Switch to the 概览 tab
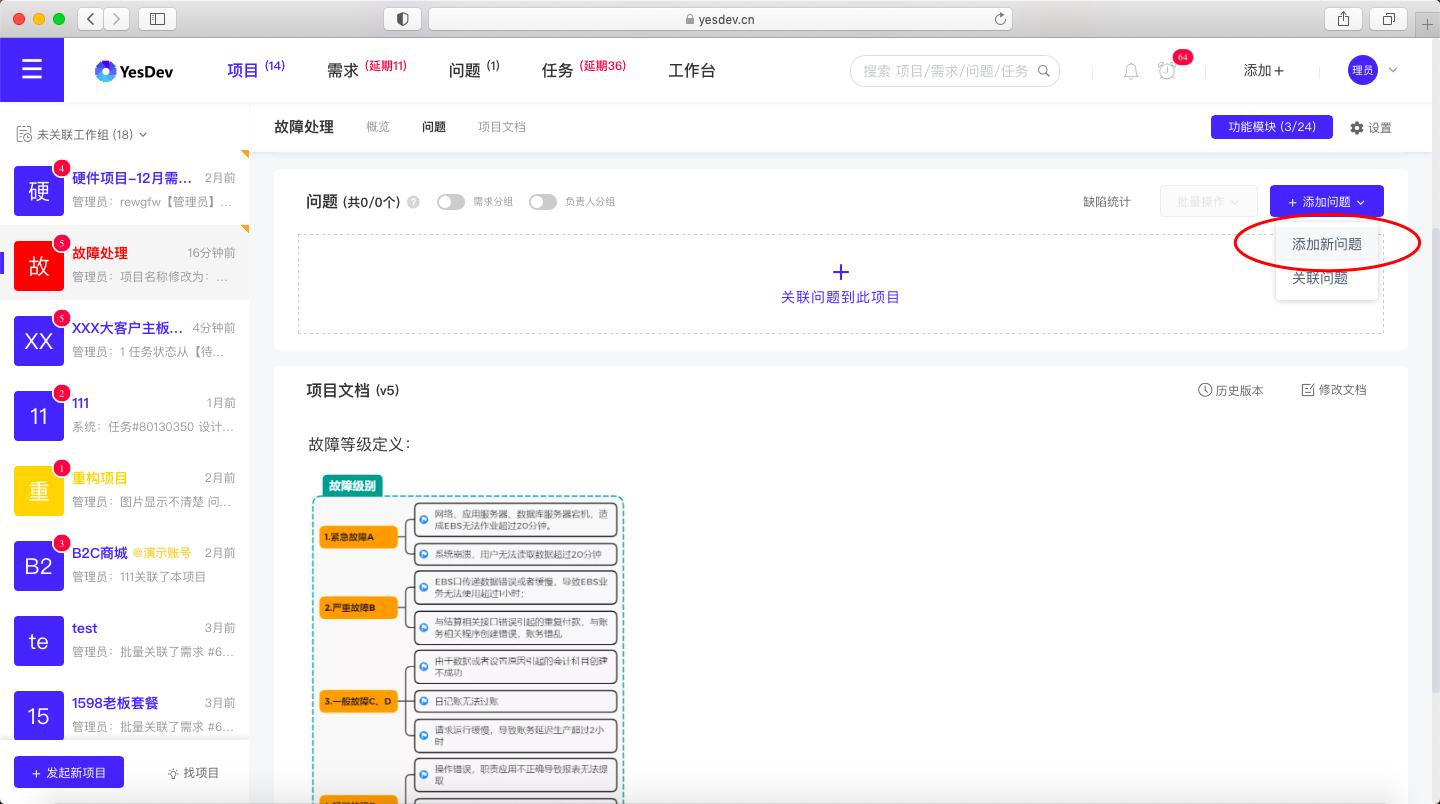 coord(378,127)
